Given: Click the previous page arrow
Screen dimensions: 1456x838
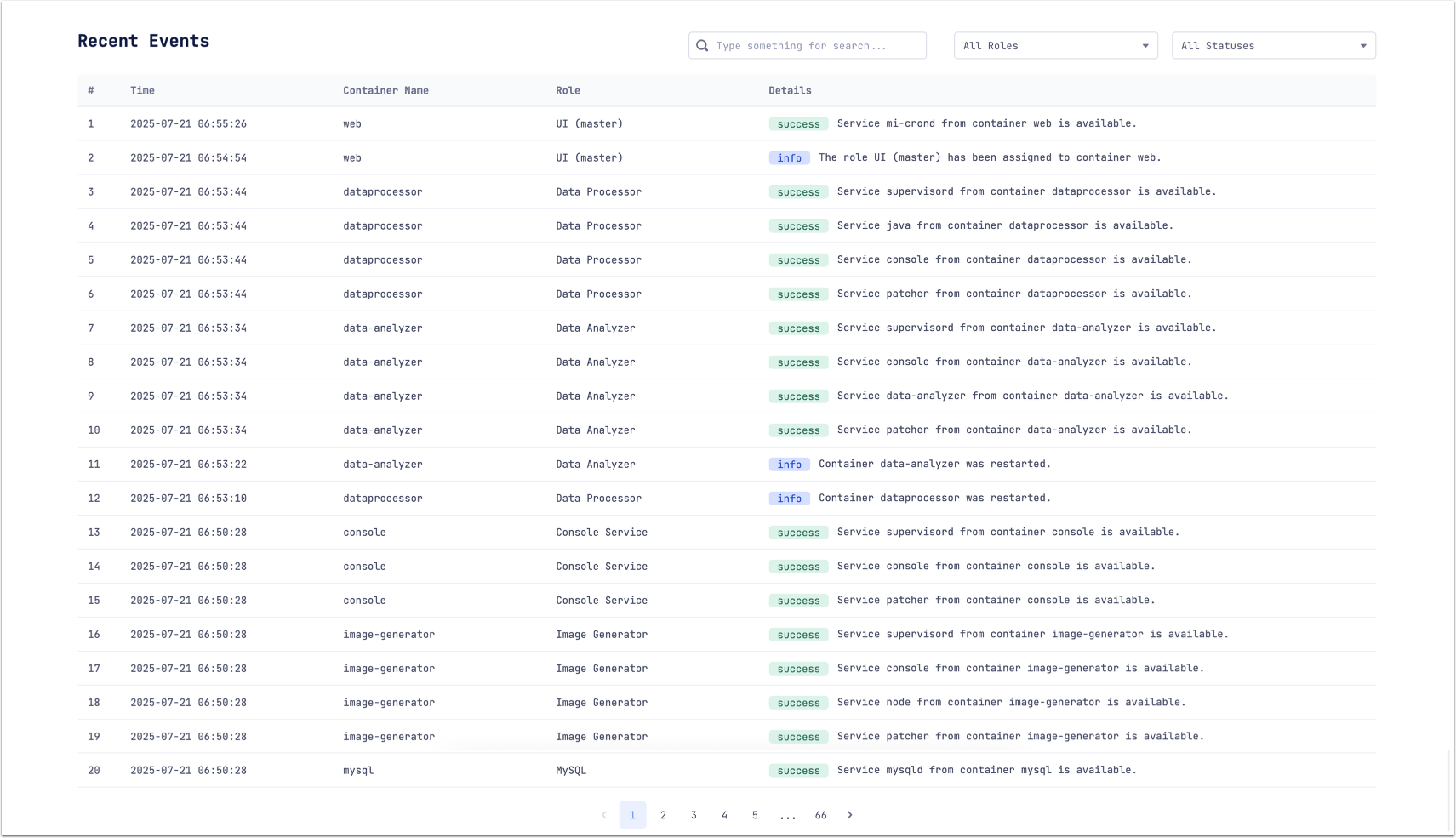Looking at the screenshot, I should pyautogui.click(x=604, y=815).
